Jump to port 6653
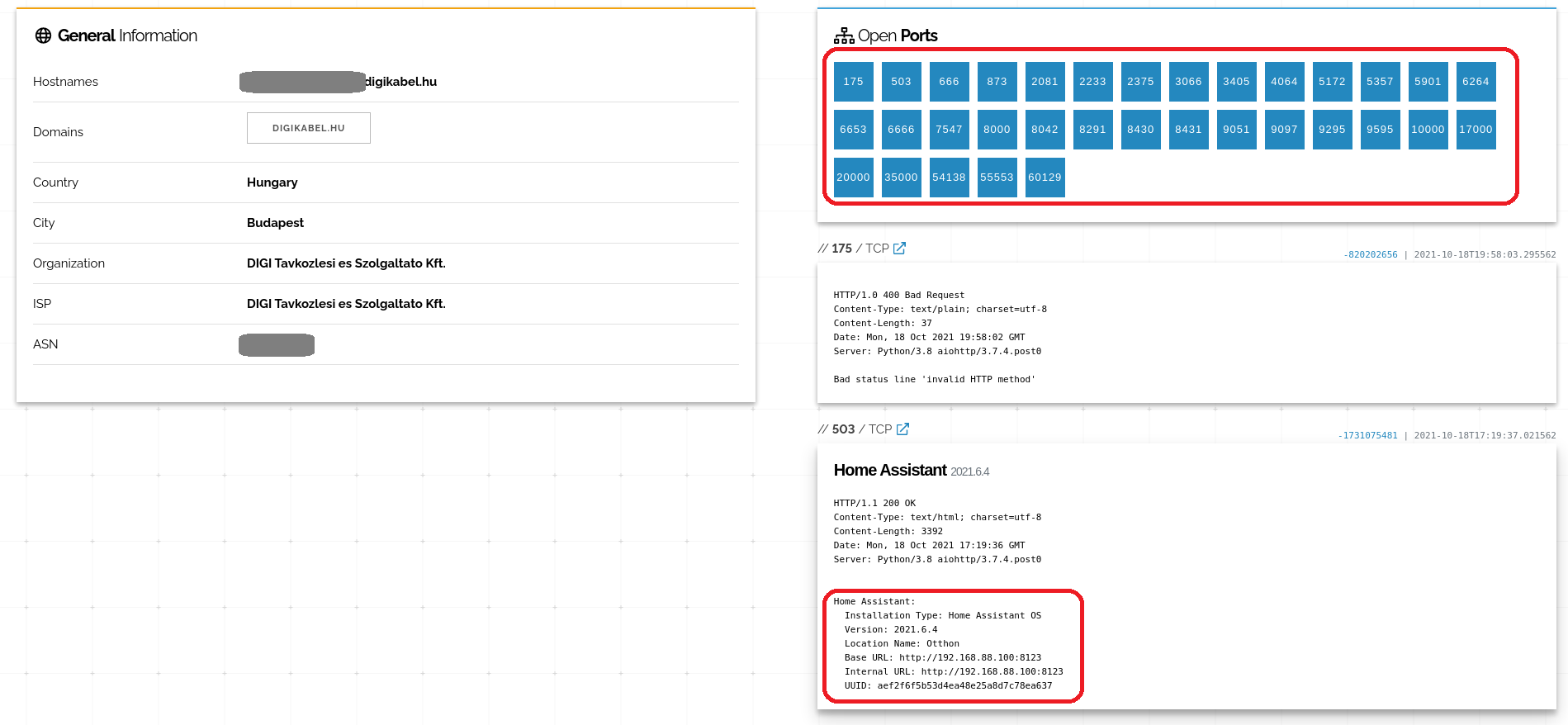1568x725 pixels. [x=854, y=130]
